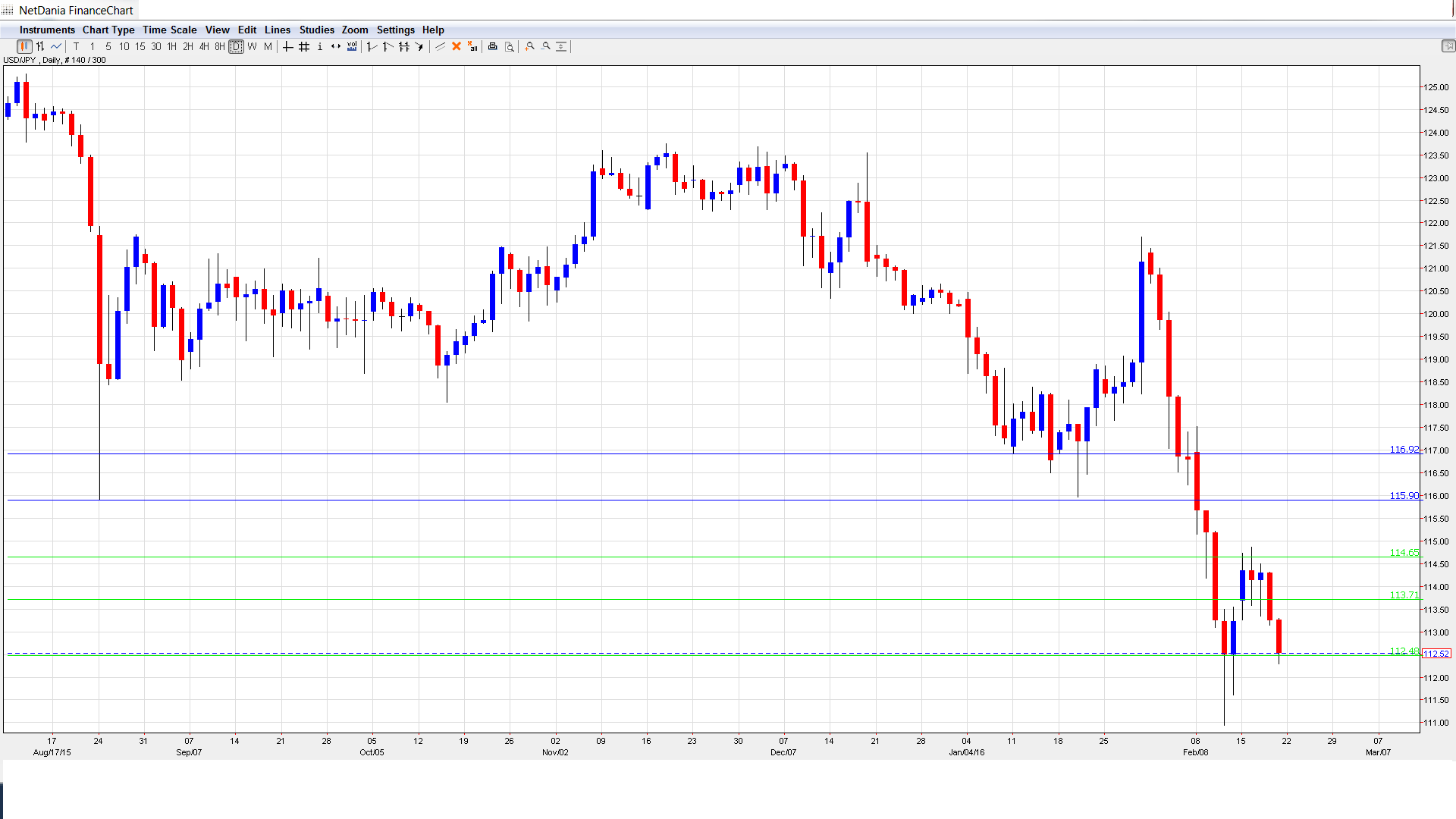The image size is (1456, 819).
Task: Open the Instruments menu
Action: pos(47,30)
